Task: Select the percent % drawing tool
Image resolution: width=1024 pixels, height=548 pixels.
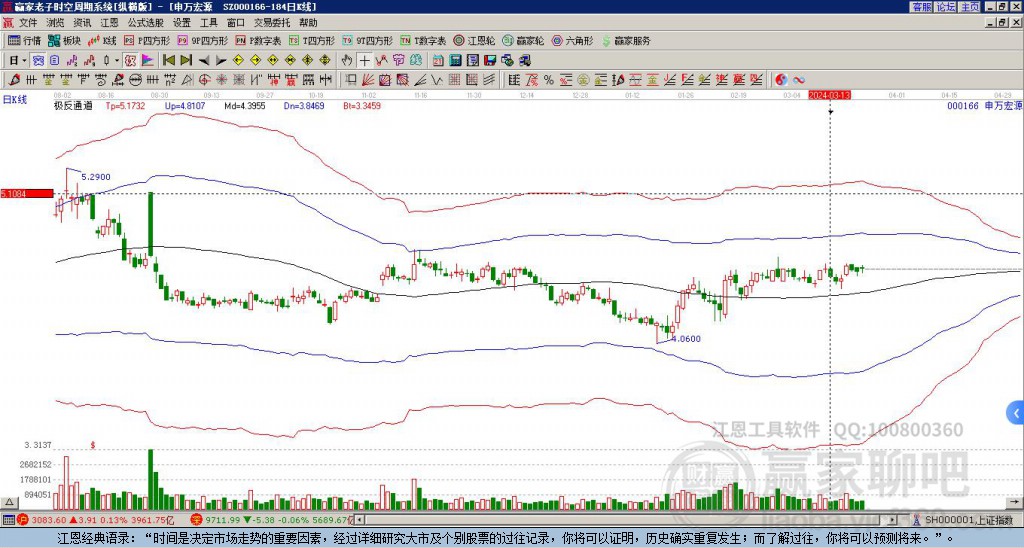Action: click(549, 80)
